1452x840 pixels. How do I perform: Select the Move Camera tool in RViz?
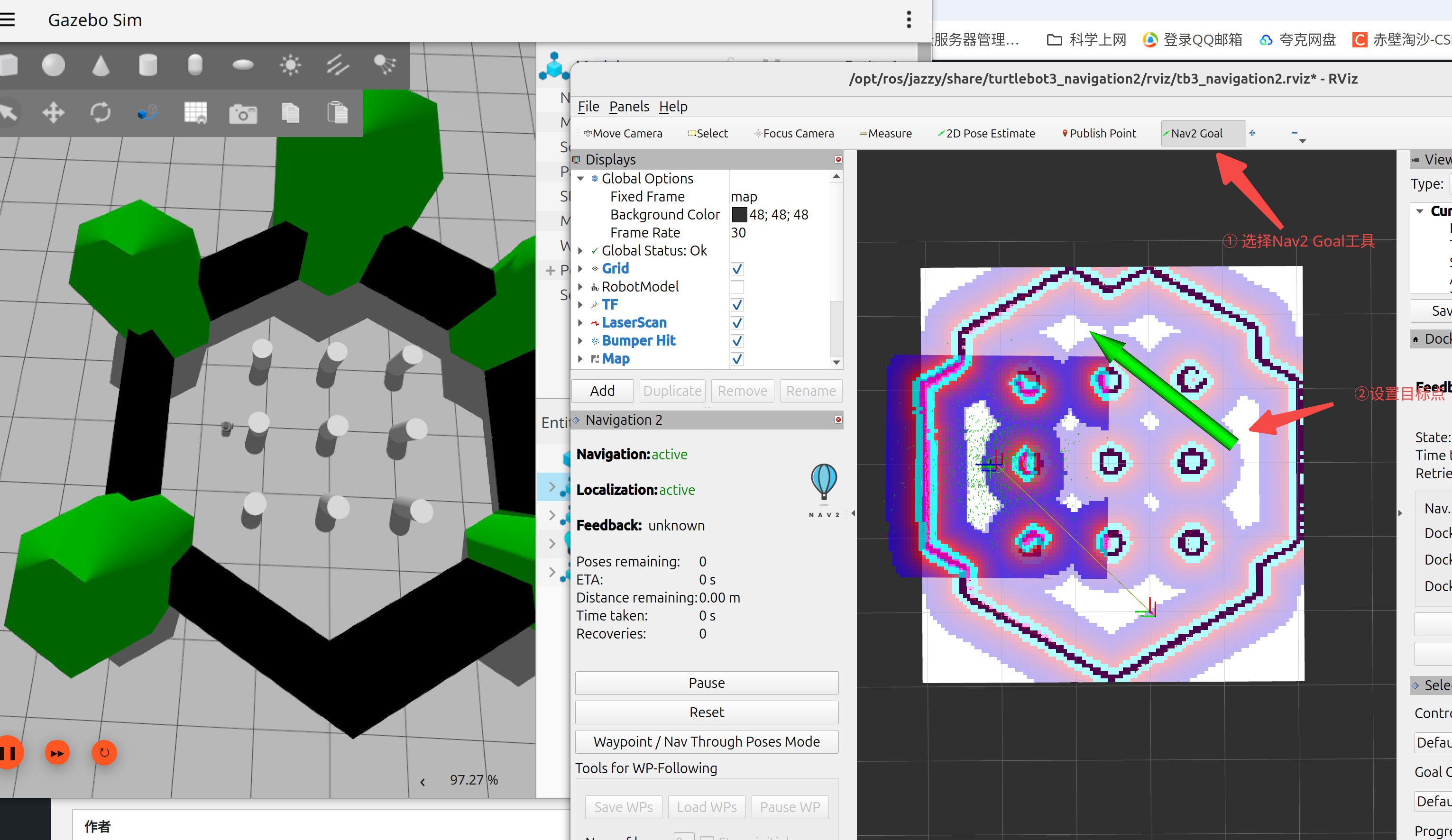[x=623, y=133]
